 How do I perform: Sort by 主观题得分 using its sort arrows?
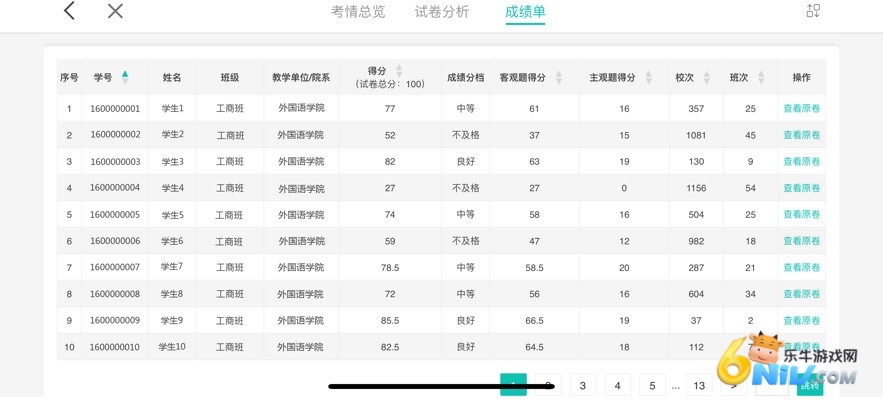648,78
